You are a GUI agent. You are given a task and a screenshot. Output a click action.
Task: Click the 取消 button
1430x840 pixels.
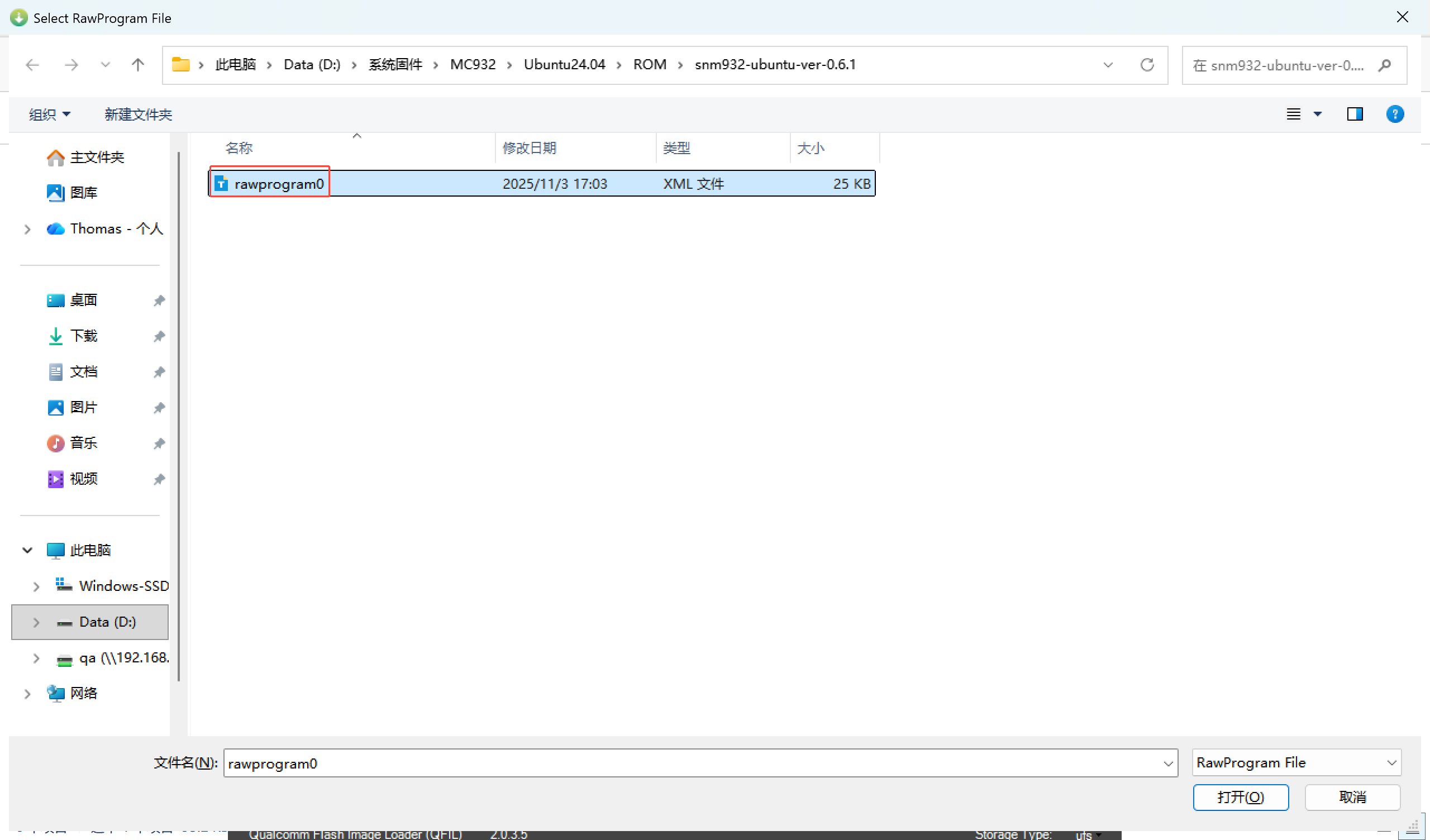(1352, 797)
